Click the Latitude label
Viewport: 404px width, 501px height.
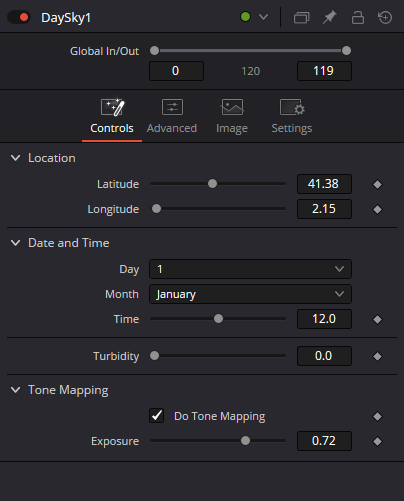pyautogui.click(x=118, y=184)
